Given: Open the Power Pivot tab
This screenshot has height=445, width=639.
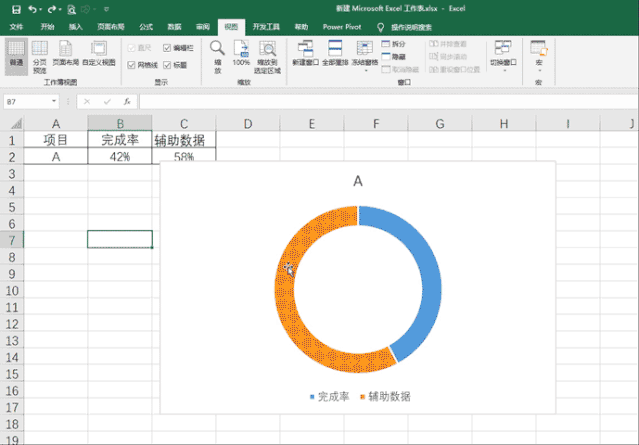Looking at the screenshot, I should click(342, 27).
